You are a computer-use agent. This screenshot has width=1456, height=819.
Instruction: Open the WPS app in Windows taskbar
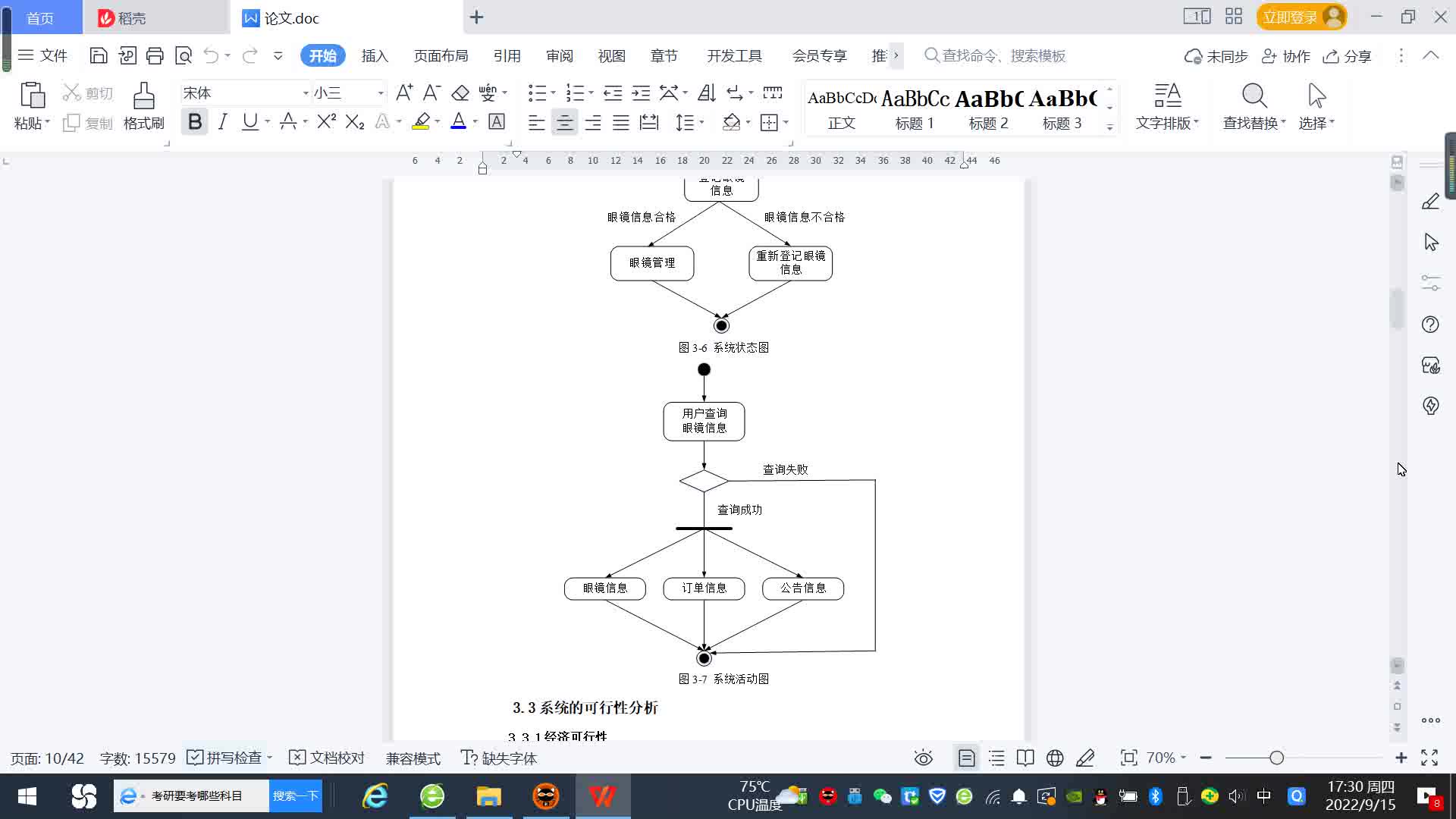coord(602,796)
